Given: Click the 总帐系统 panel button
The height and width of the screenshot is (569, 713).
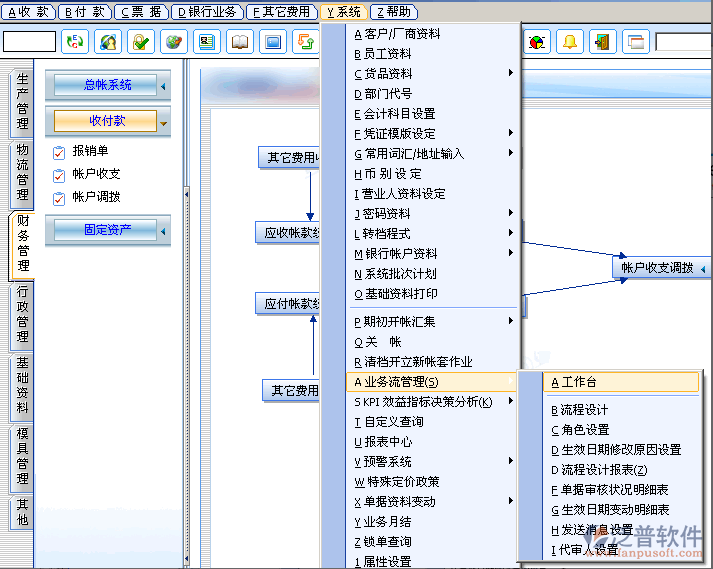Looking at the screenshot, I should [106, 85].
